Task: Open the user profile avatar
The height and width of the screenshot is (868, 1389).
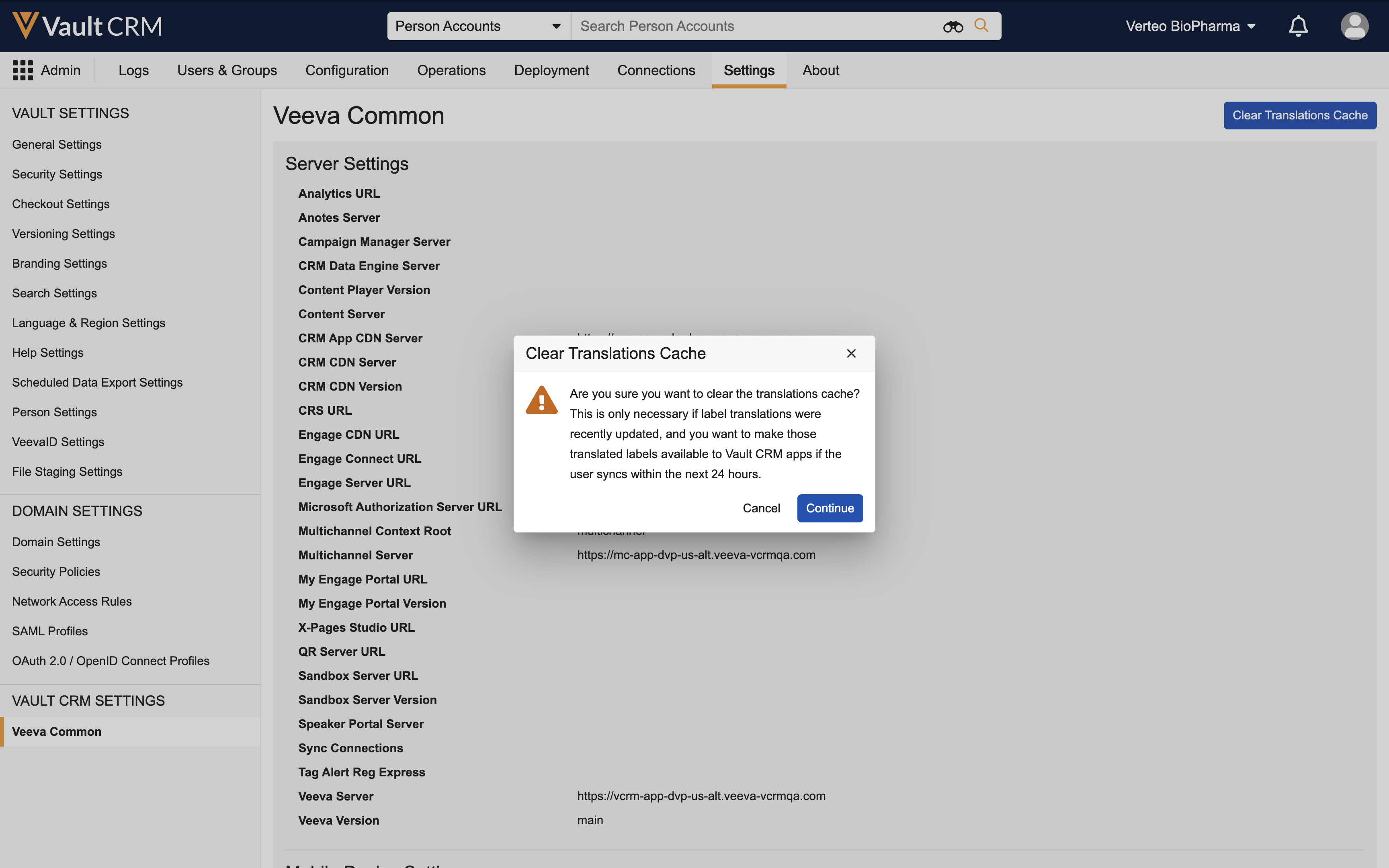Action: click(x=1354, y=27)
